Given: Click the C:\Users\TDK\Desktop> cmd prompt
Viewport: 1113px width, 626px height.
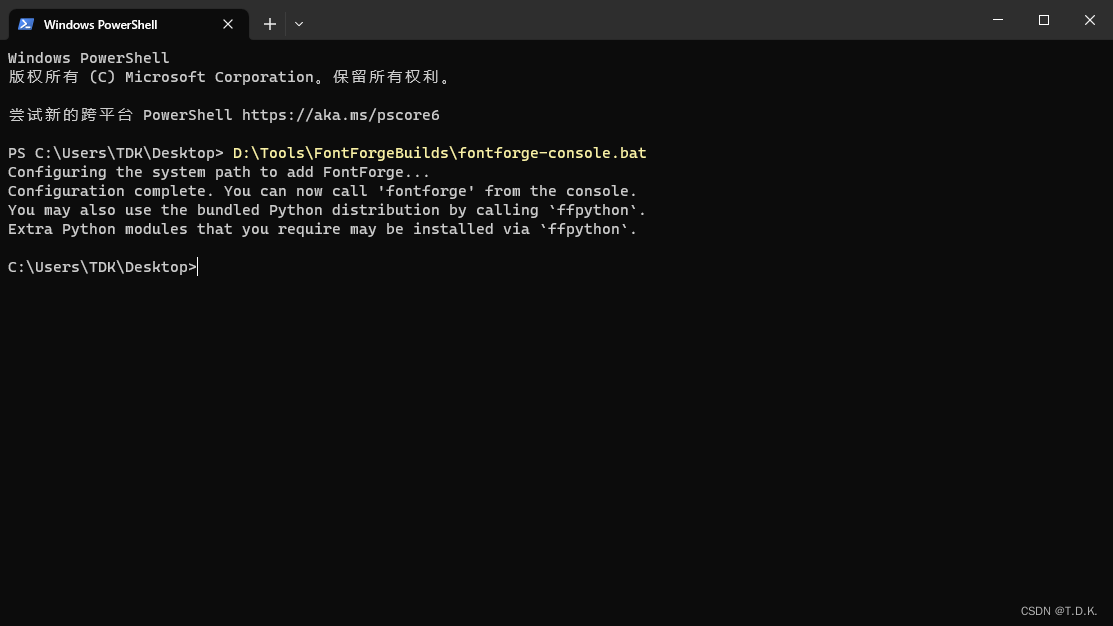Looking at the screenshot, I should coord(102,268).
